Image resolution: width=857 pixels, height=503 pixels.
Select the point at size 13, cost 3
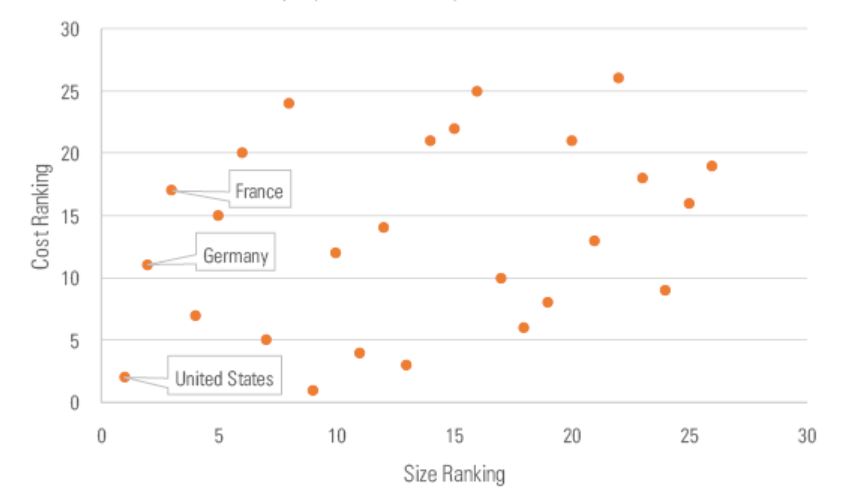point(407,365)
